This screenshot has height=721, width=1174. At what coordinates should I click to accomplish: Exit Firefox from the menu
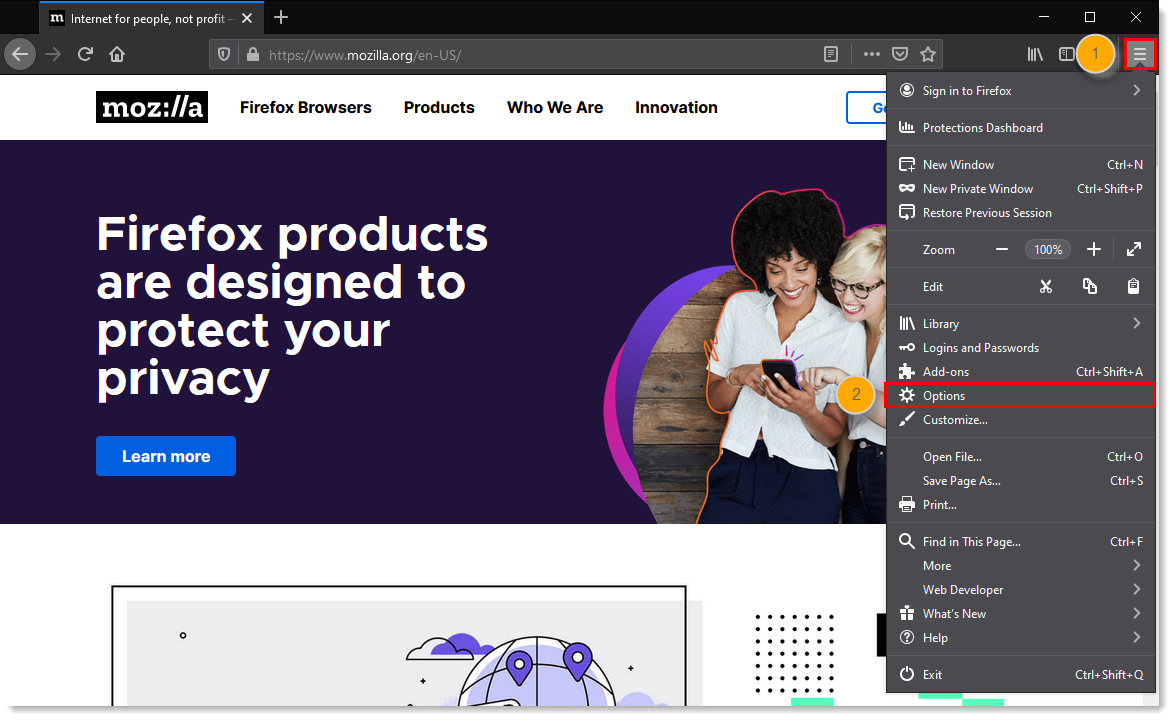(1021, 675)
